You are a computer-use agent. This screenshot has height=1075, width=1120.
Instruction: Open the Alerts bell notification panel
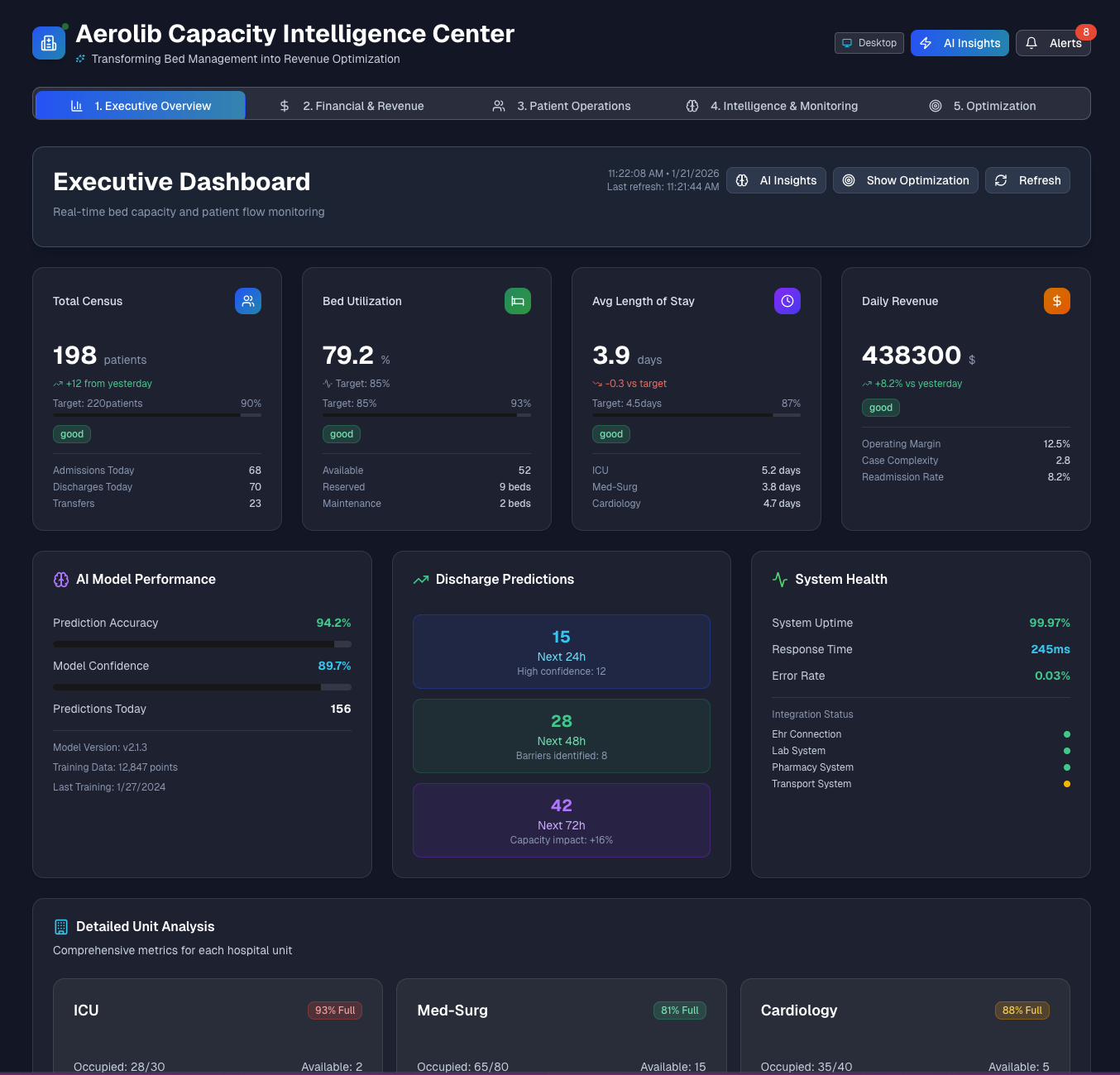1053,42
